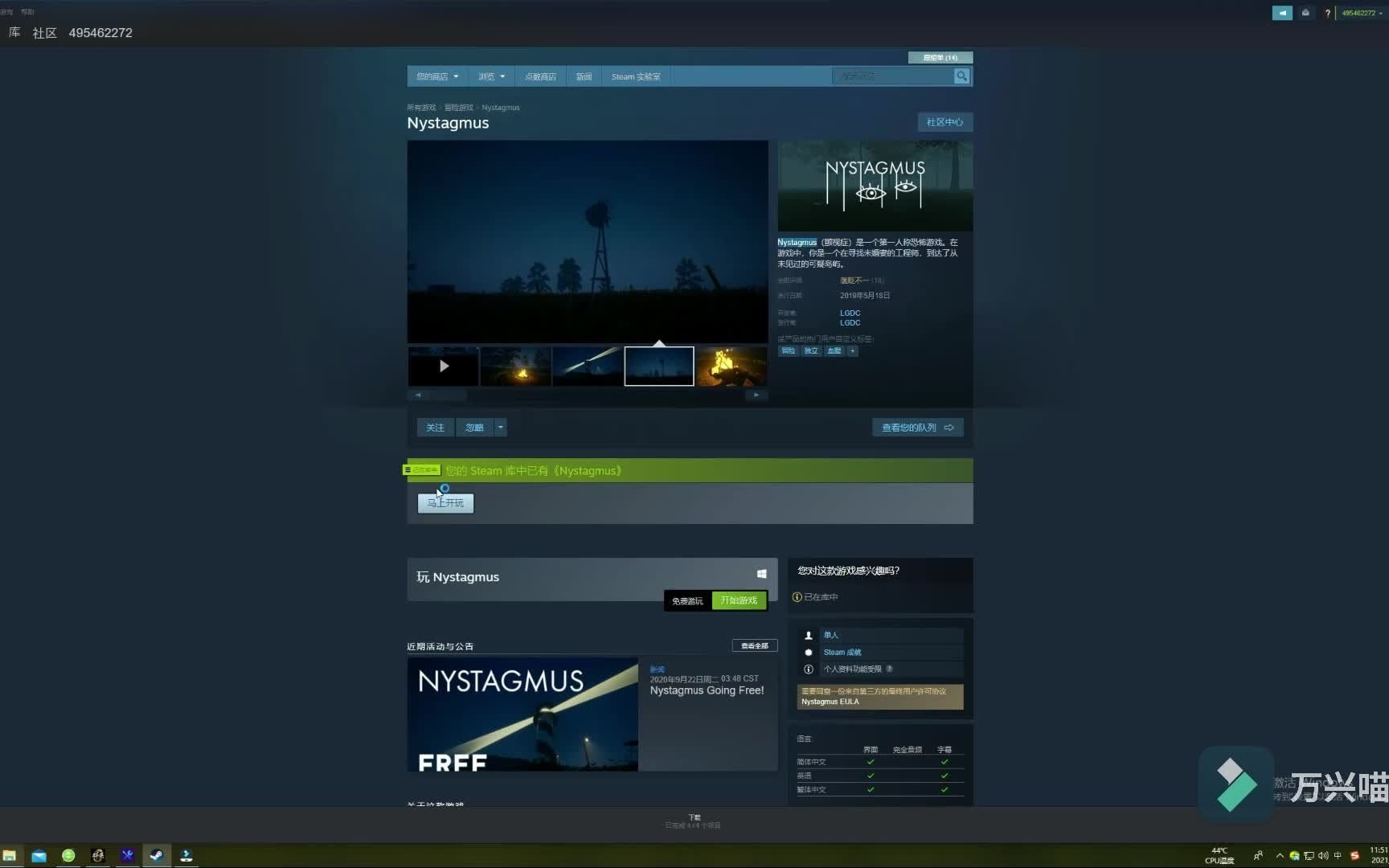Click the help icon beside 个人资料功能受限
Image resolution: width=1389 pixels, height=868 pixels.
tap(889, 669)
